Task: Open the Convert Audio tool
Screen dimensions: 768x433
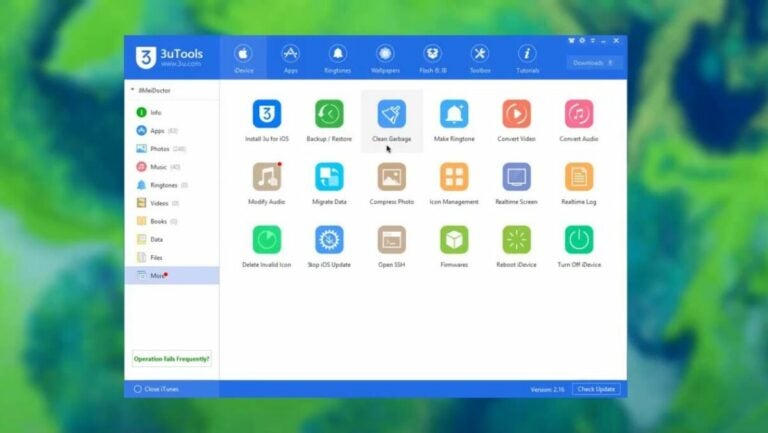Action: tap(578, 120)
